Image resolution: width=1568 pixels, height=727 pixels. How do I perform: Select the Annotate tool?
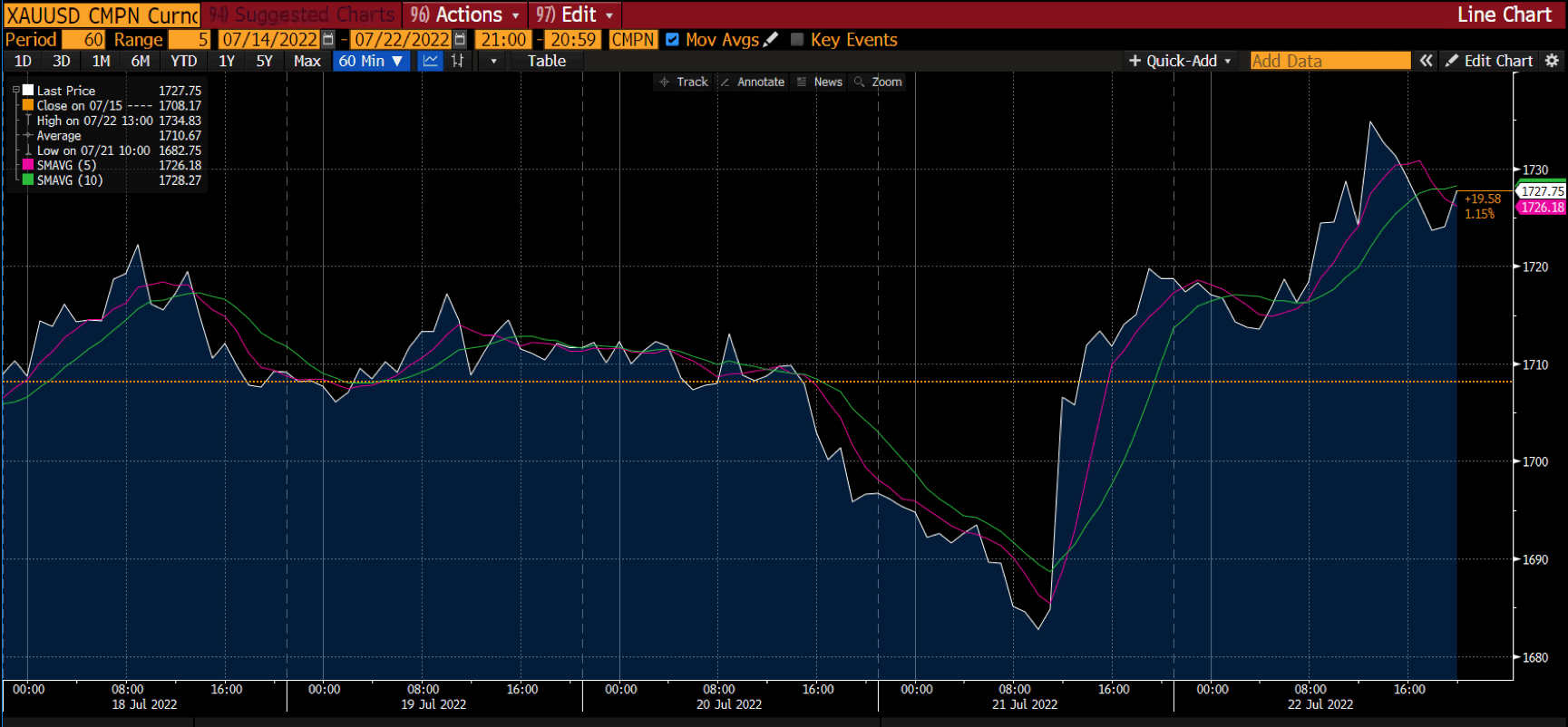pyautogui.click(x=752, y=82)
